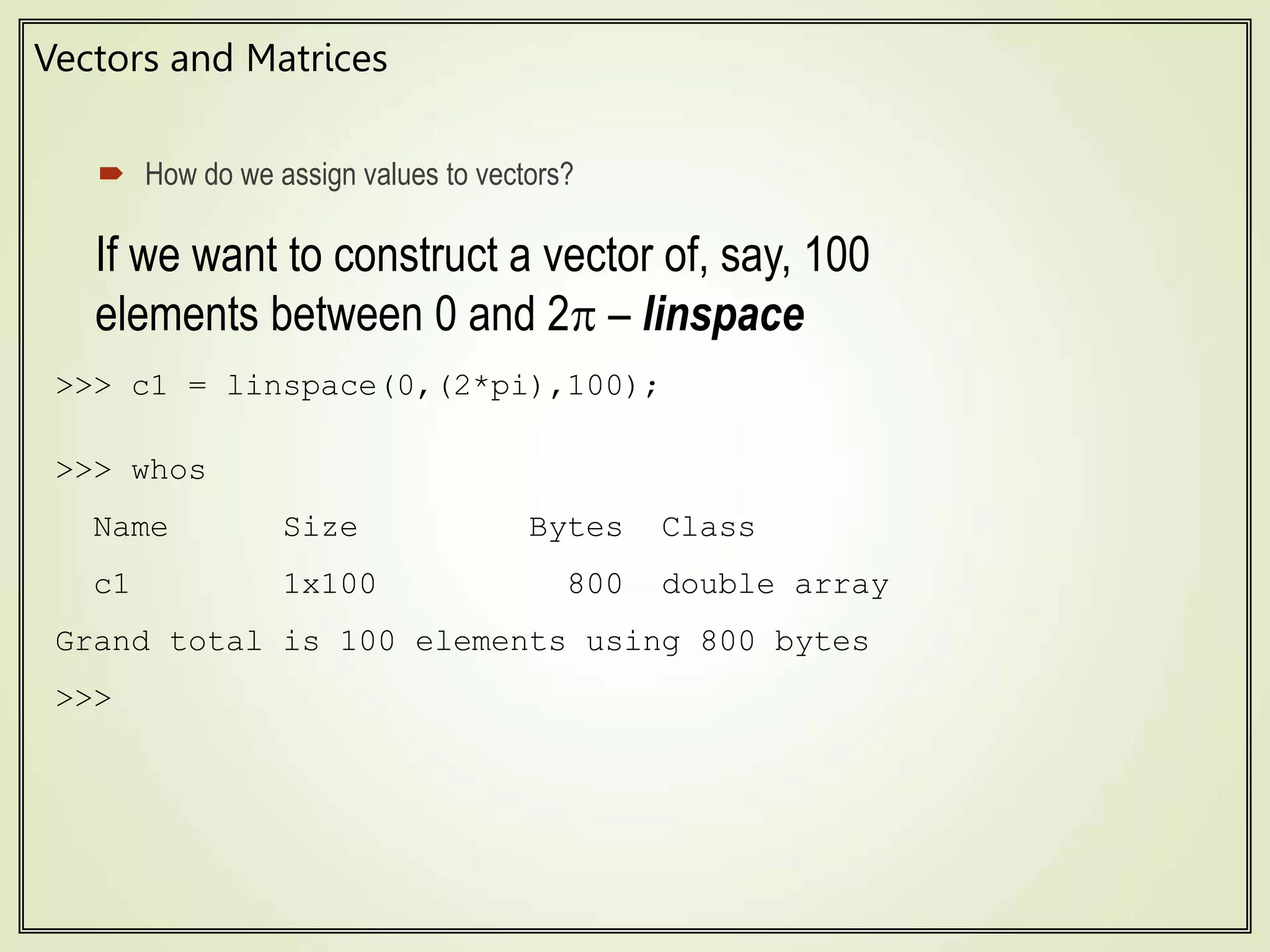The height and width of the screenshot is (952, 1270).
Task: Click the empty prompt on the last line
Action: pyautogui.click(x=84, y=699)
